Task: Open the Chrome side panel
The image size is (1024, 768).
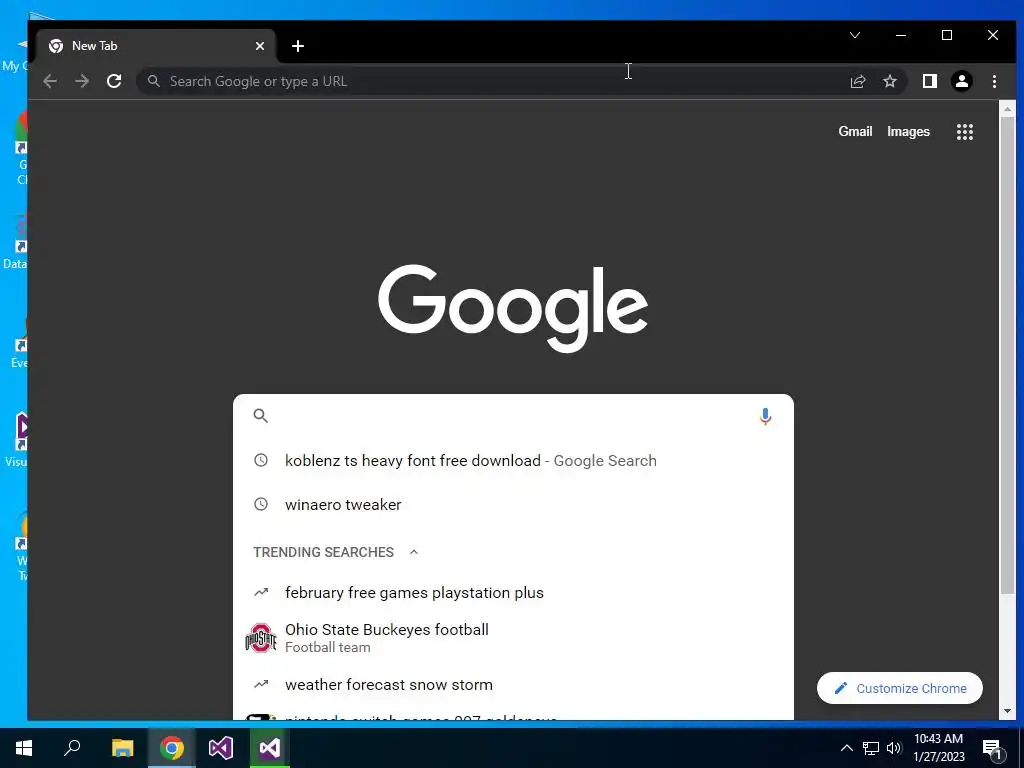Action: (x=929, y=81)
